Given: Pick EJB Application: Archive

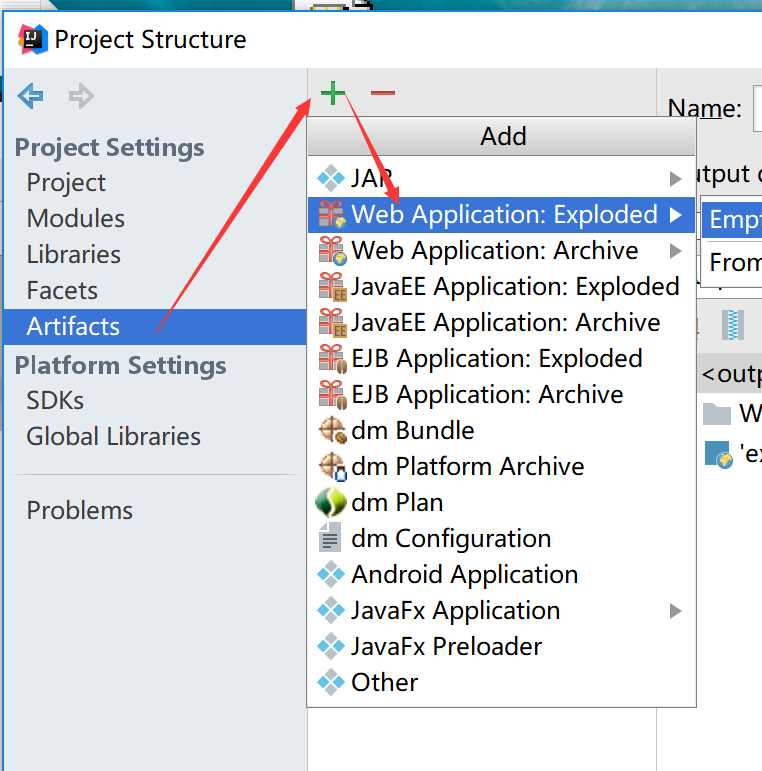Looking at the screenshot, I should 501,394.
